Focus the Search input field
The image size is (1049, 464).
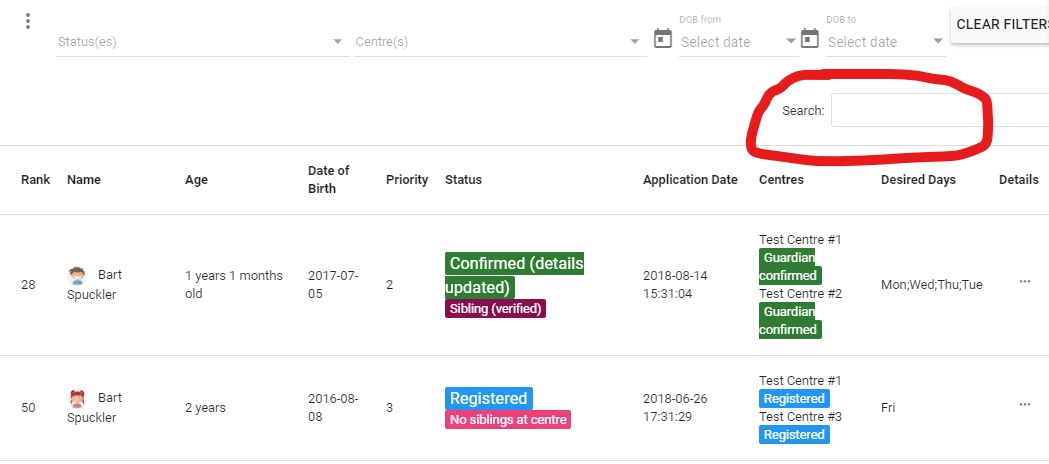[x=939, y=110]
